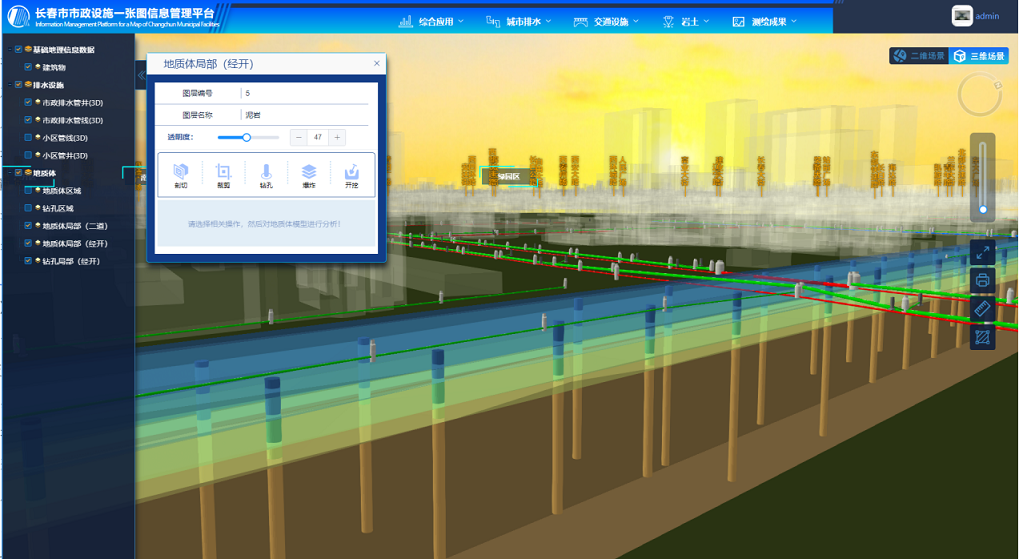This screenshot has width=1019, height=559.
Task: Open the 综合应用 dropdown menu
Action: [432, 21]
